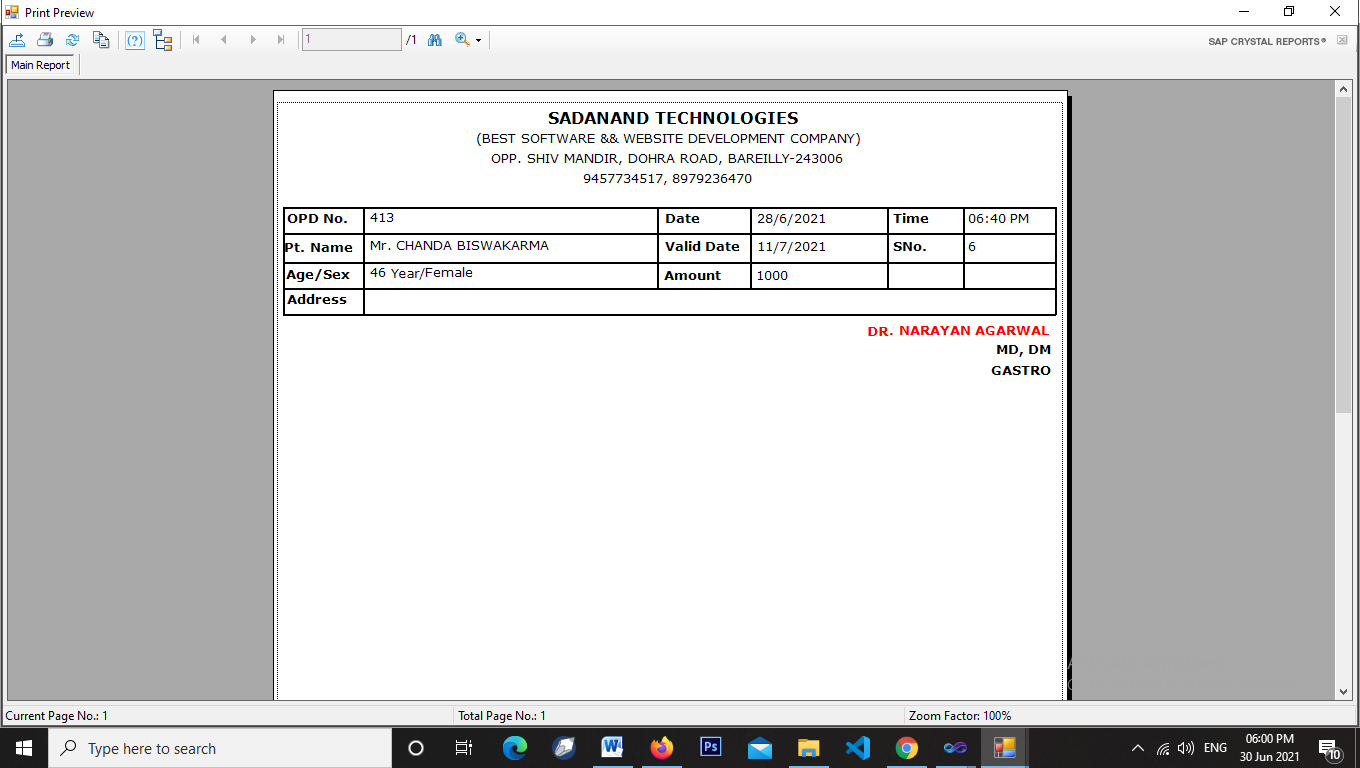Open the Zoom dropdown arrow
This screenshot has width=1360, height=768.
[478, 41]
